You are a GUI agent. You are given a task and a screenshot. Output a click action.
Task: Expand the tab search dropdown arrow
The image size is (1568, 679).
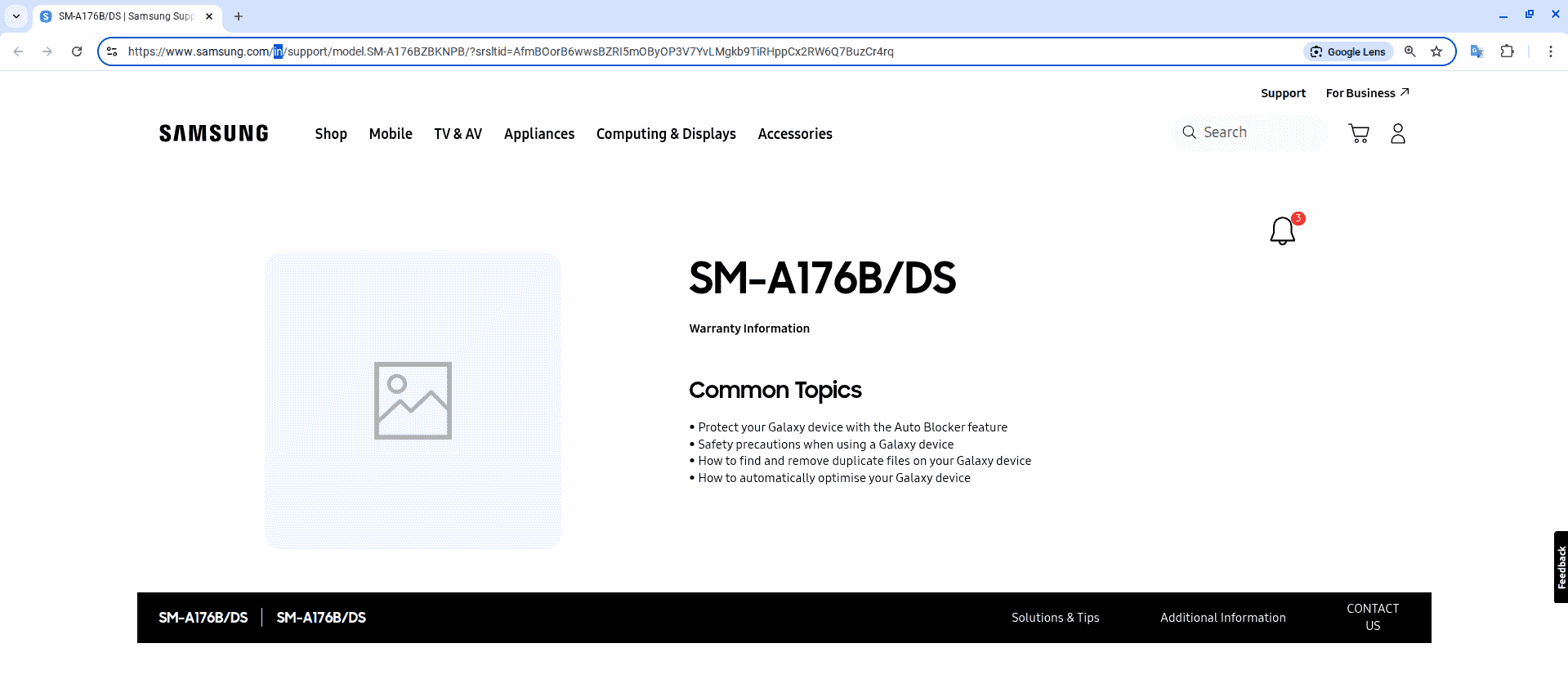[16, 16]
